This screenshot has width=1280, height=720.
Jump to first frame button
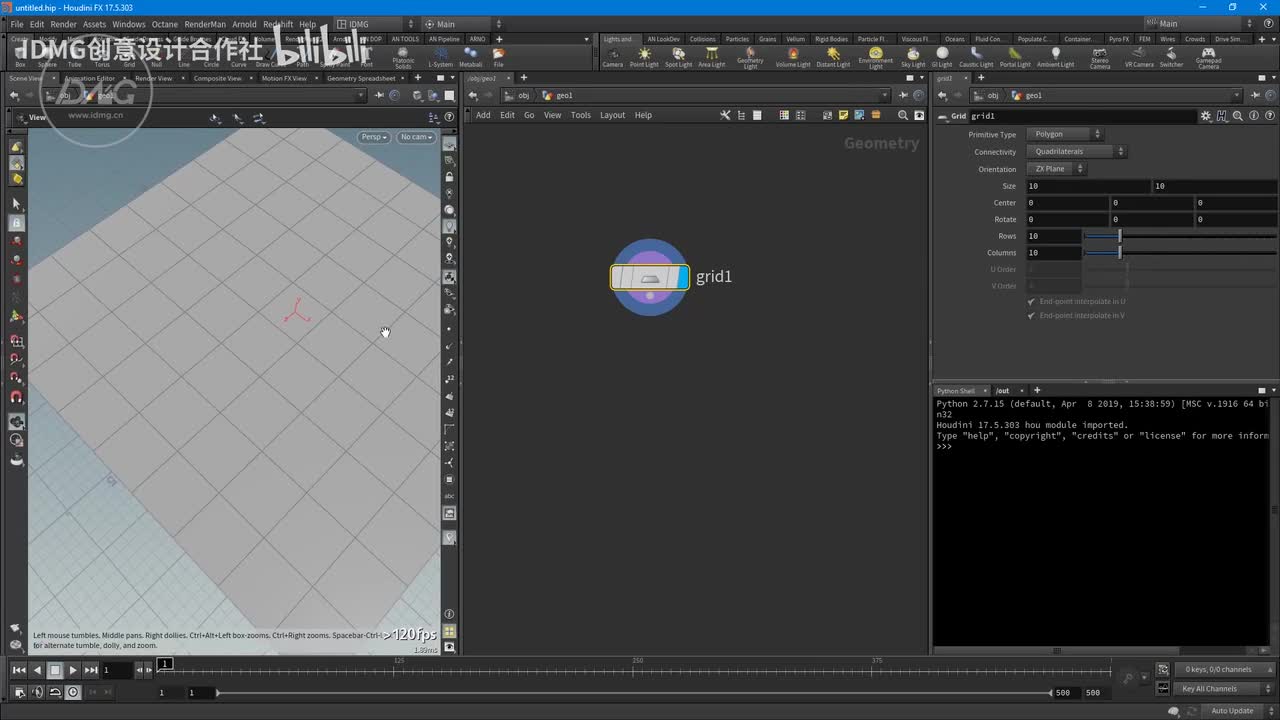(19, 670)
